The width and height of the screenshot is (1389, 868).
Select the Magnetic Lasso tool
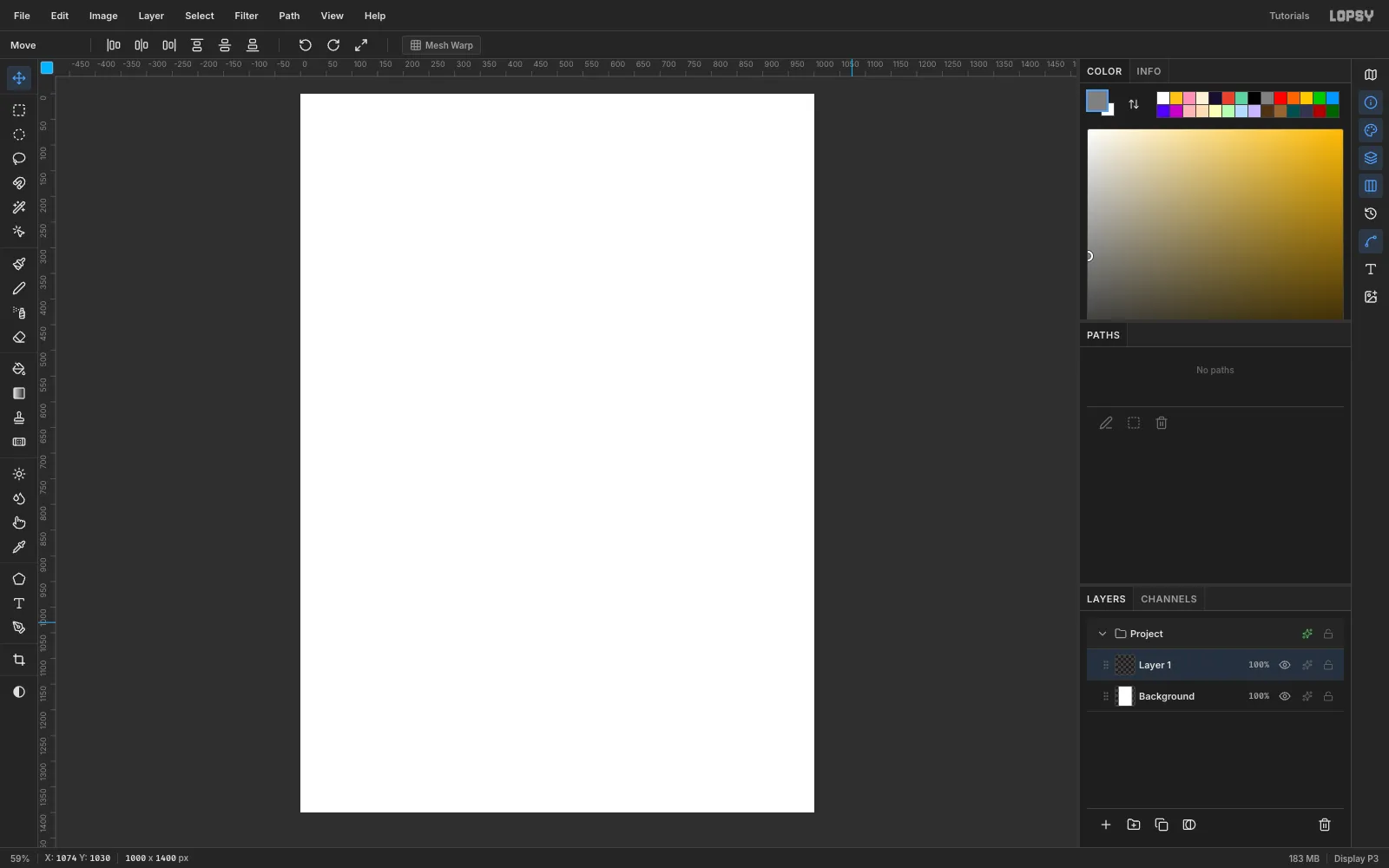tap(18, 183)
